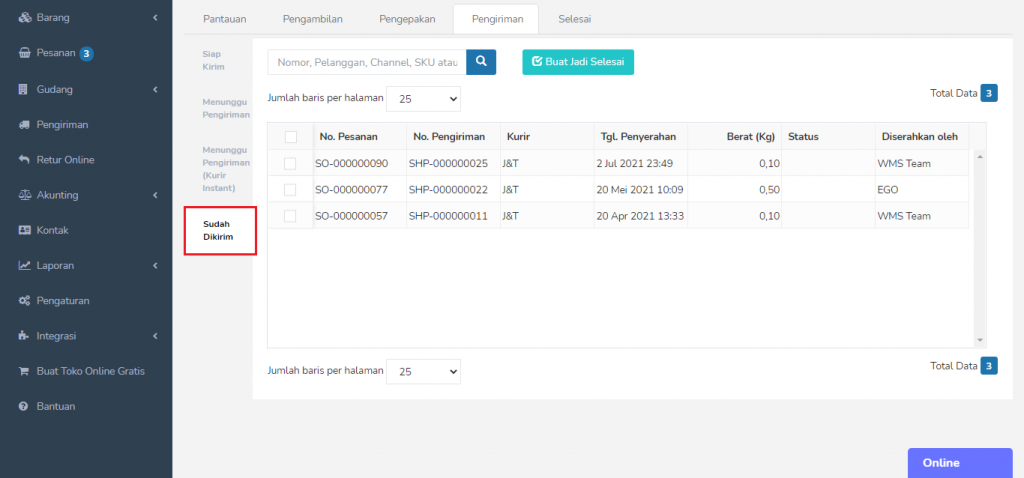Click the Akunting balance scale icon
The height and width of the screenshot is (478, 1024).
(25, 195)
